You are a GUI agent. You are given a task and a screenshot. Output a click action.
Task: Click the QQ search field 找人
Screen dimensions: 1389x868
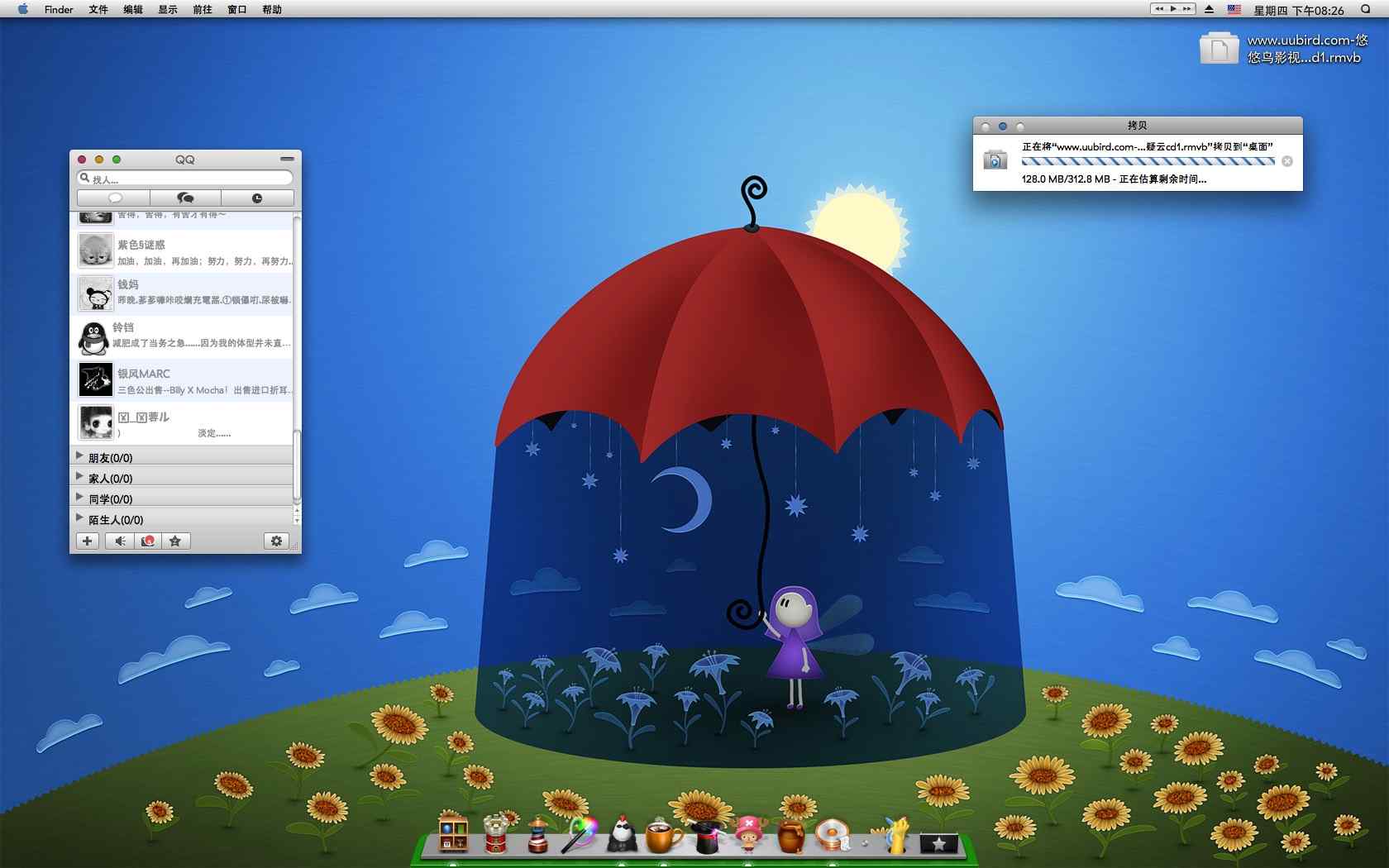185,178
